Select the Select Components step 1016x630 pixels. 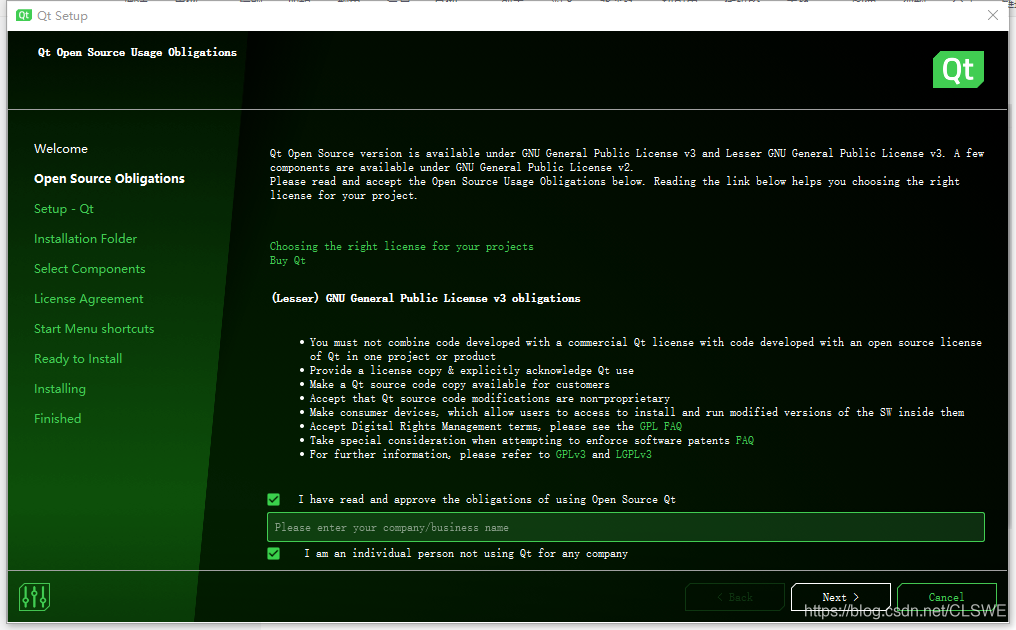click(x=89, y=268)
